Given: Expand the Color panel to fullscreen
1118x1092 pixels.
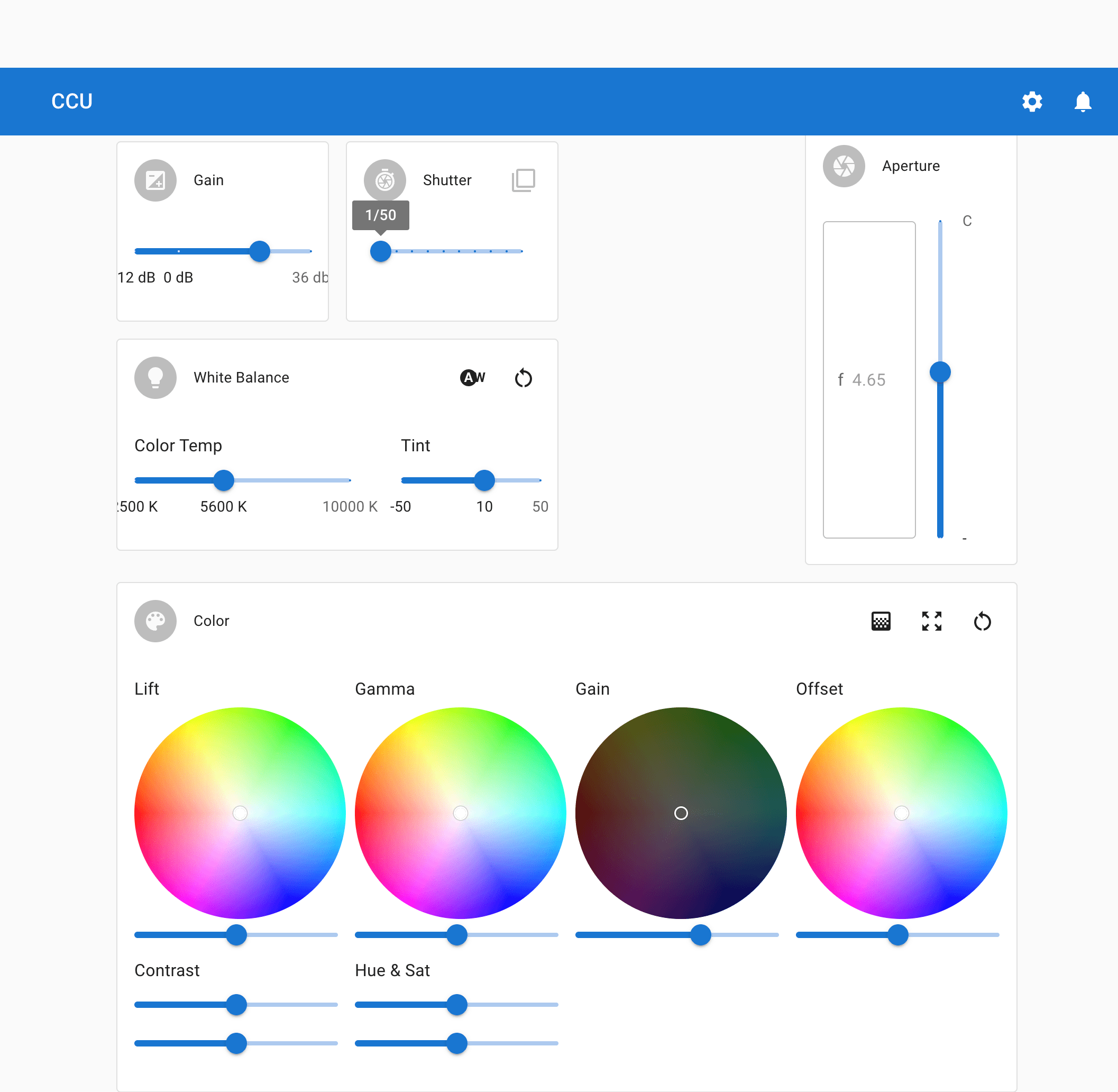Looking at the screenshot, I should pyautogui.click(x=932, y=621).
